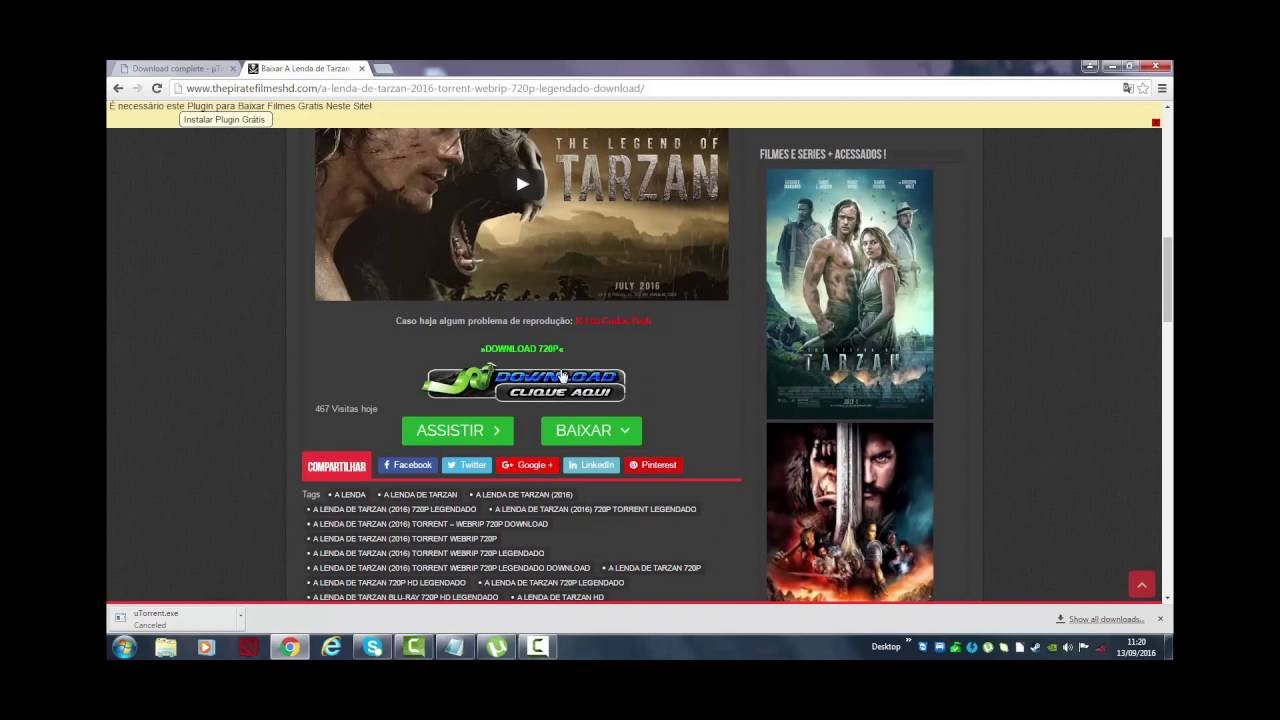Click the green ASSISTIR button
Screen dimensions: 1280x720
pos(458,431)
